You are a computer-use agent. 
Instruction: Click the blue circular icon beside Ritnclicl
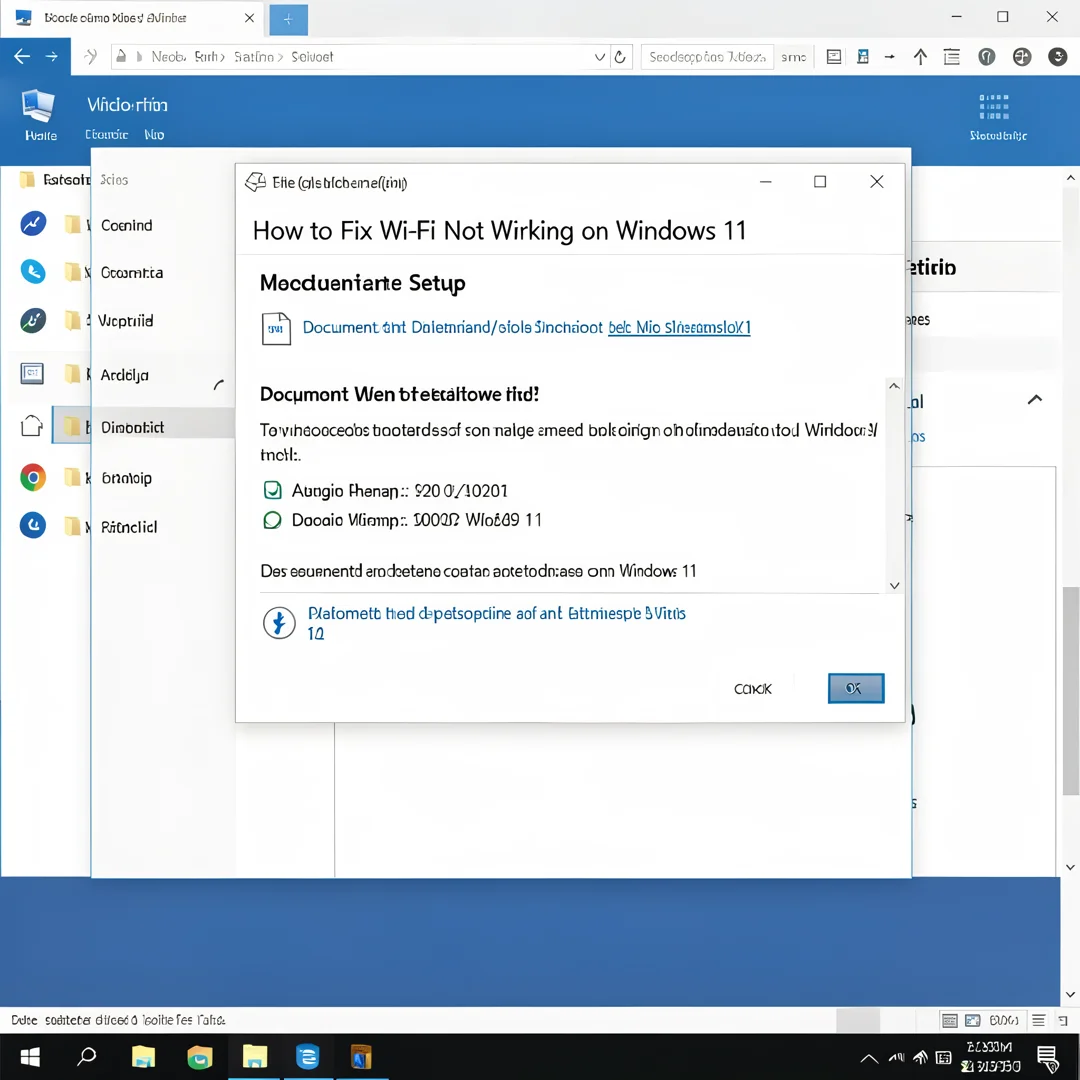[32, 526]
